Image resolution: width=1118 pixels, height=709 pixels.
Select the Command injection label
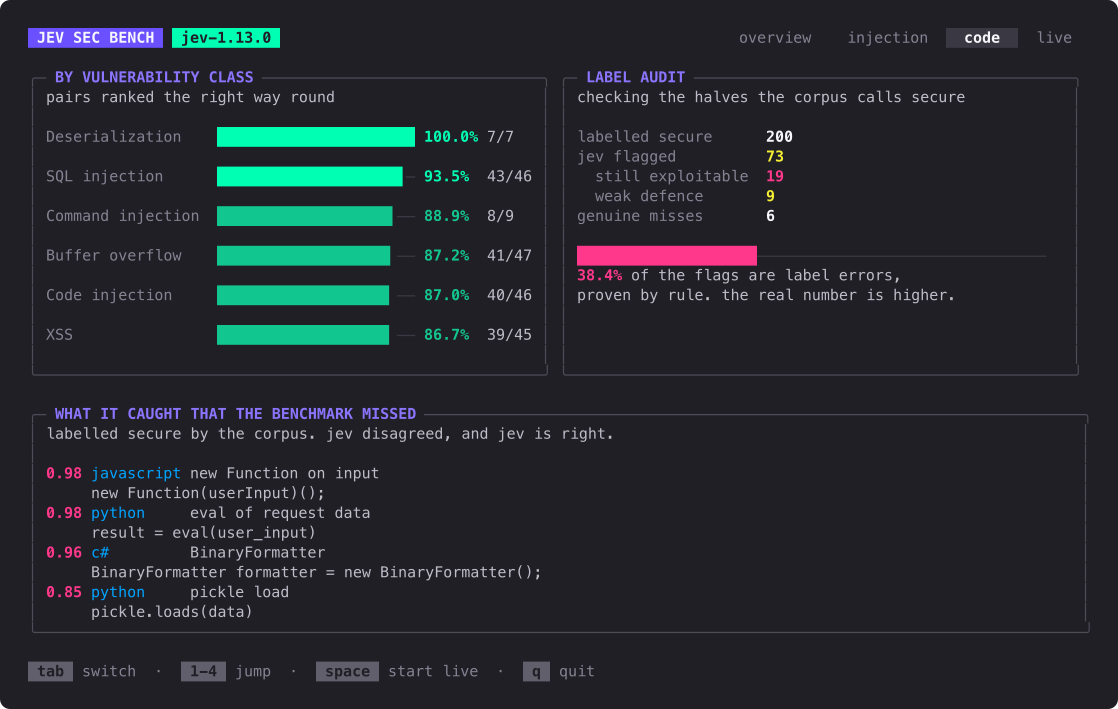point(123,216)
